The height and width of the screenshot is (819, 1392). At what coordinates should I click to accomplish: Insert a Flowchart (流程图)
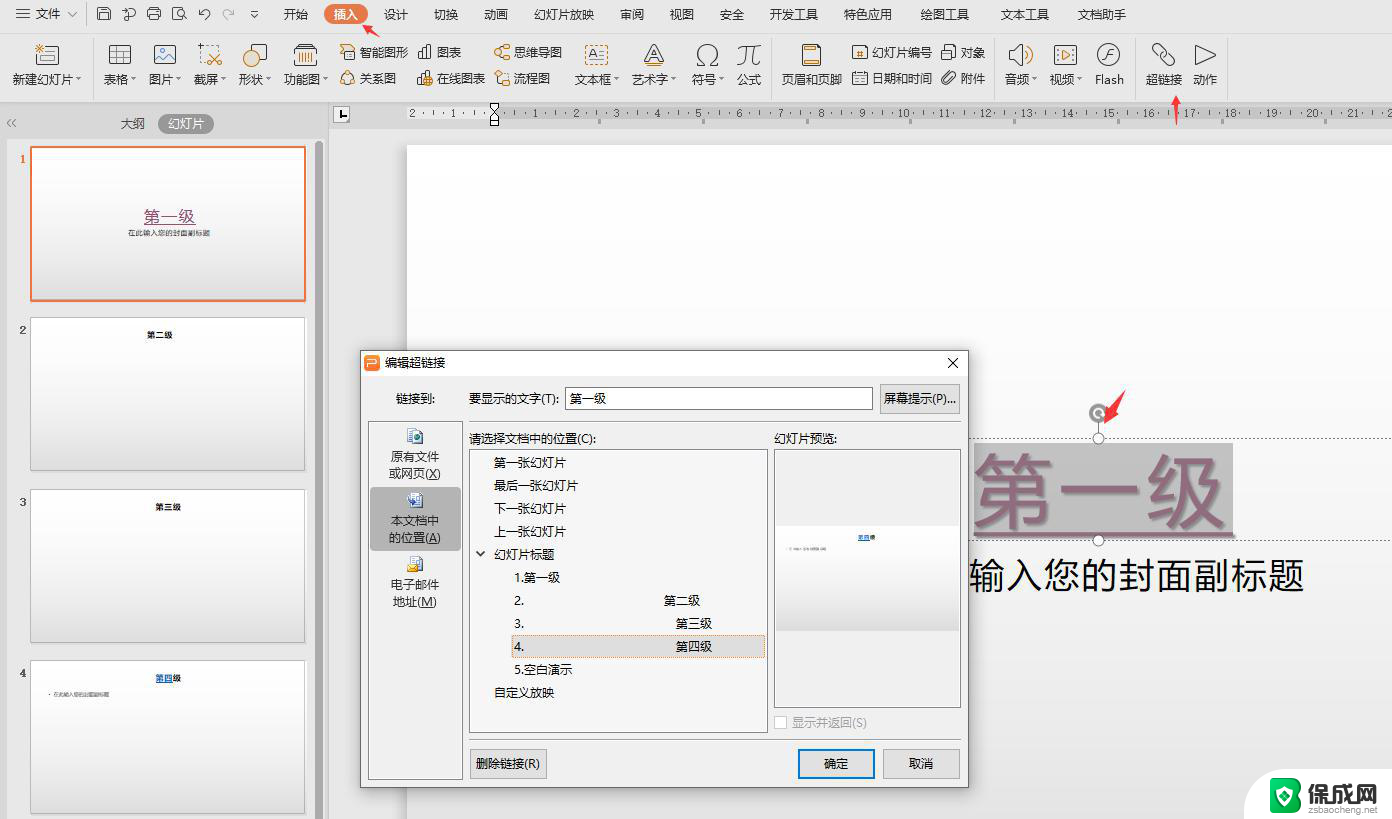click(522, 78)
